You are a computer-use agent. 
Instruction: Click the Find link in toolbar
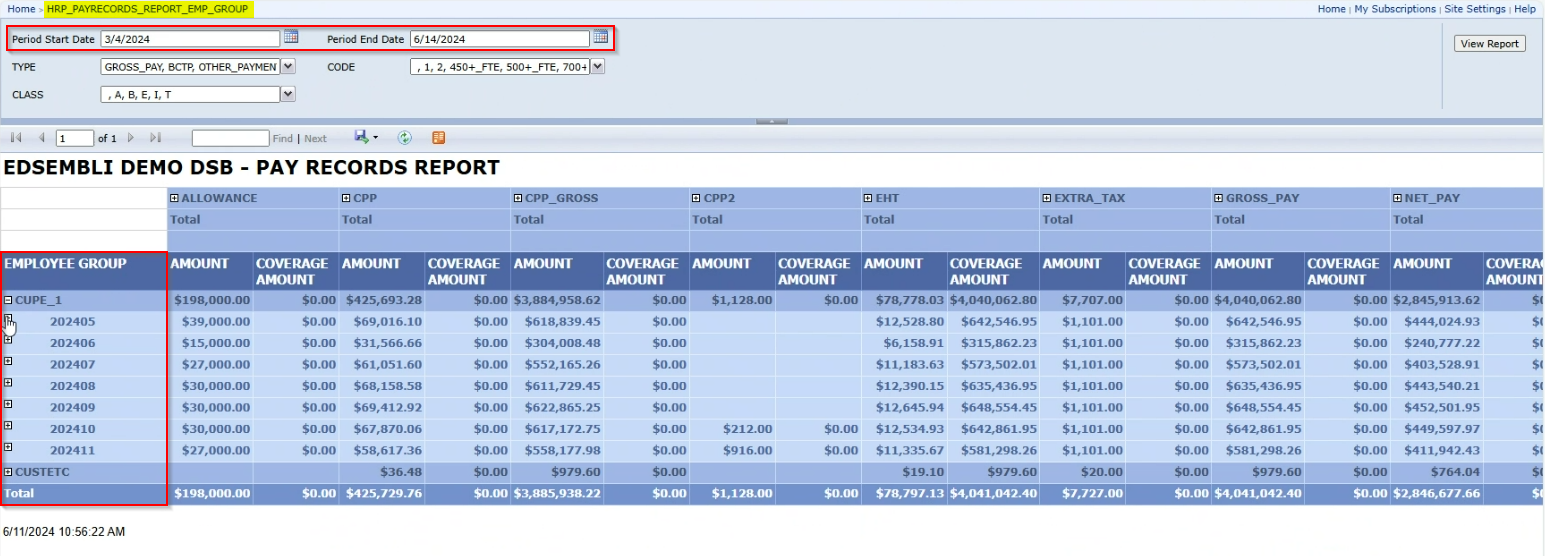tap(283, 139)
